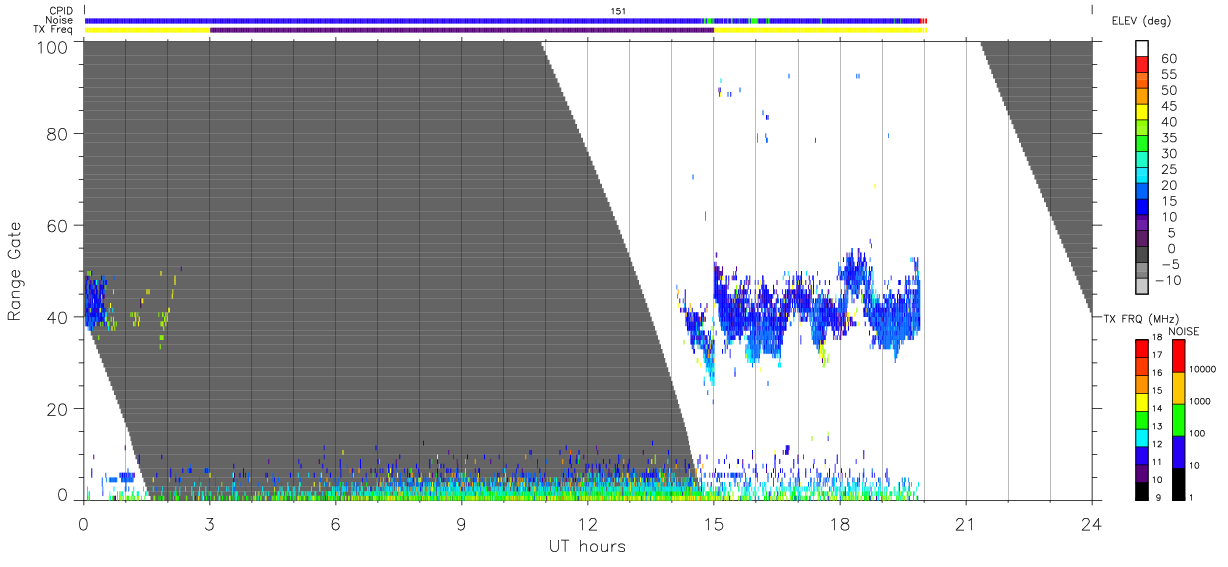Click the 20 tick label on Range Gate axis
The width and height of the screenshot is (1228, 567).
point(58,409)
